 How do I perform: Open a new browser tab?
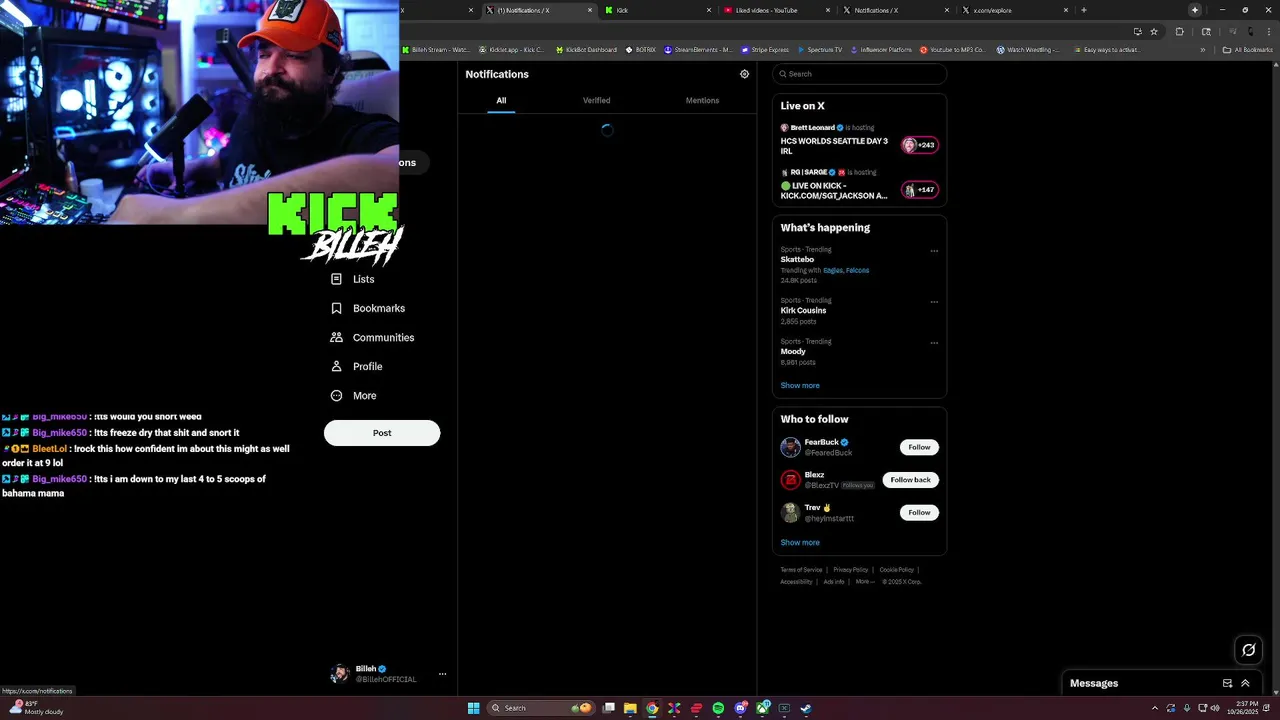[1084, 10]
